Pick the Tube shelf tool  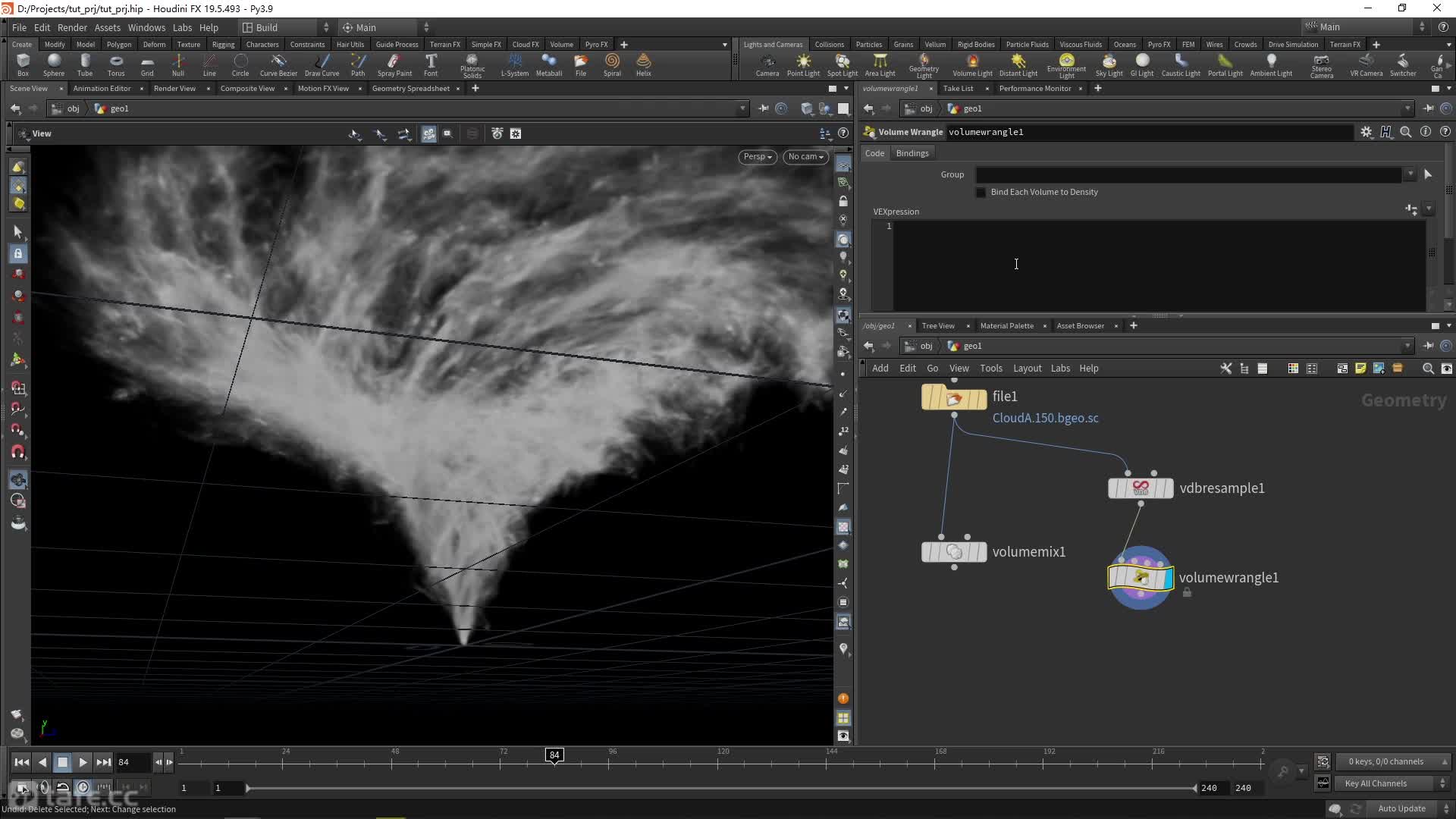coord(85,64)
